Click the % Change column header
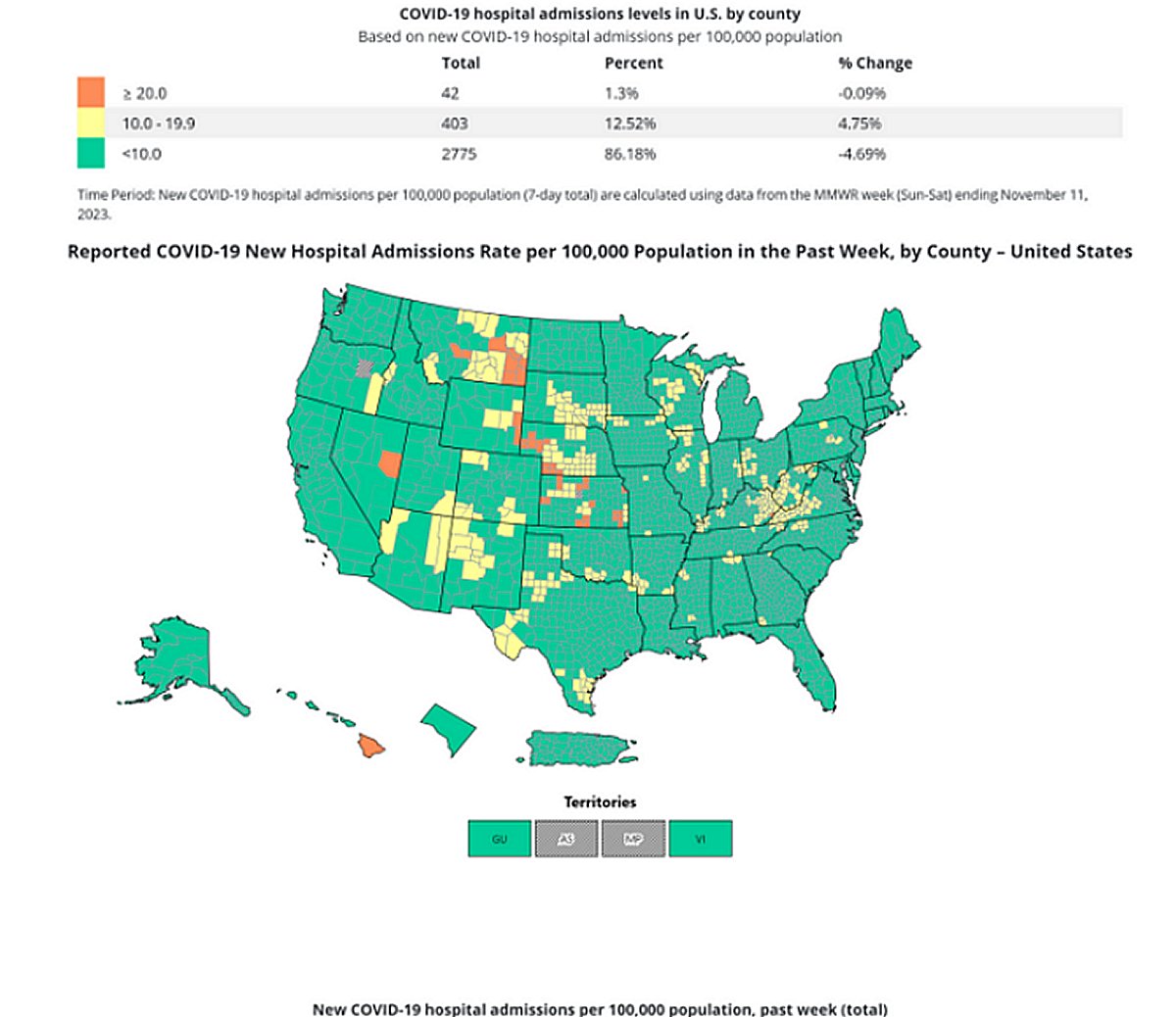This screenshot has width=1176, height=1017. point(874,63)
